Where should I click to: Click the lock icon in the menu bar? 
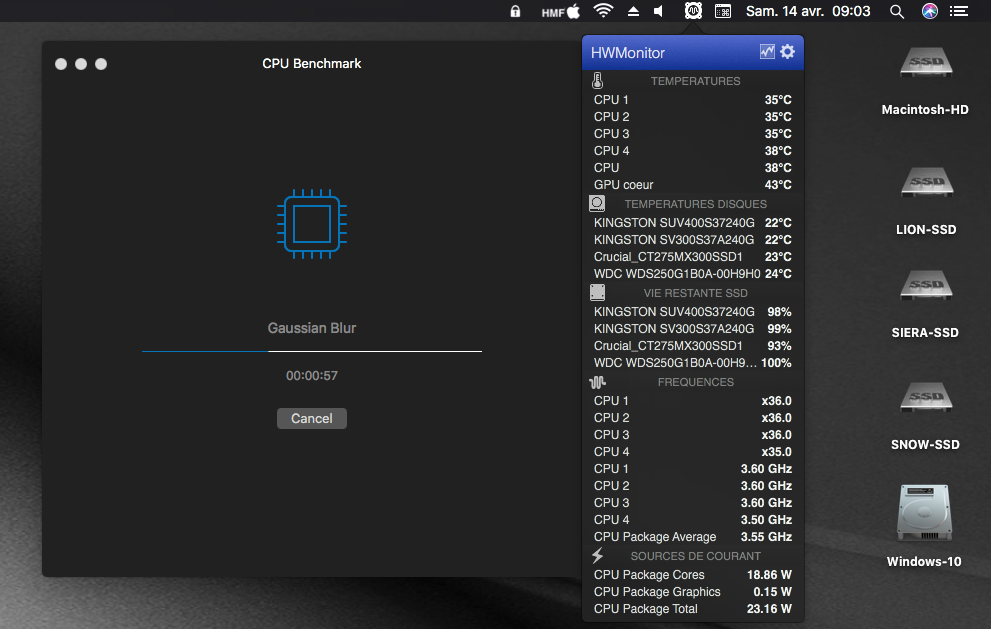point(515,11)
